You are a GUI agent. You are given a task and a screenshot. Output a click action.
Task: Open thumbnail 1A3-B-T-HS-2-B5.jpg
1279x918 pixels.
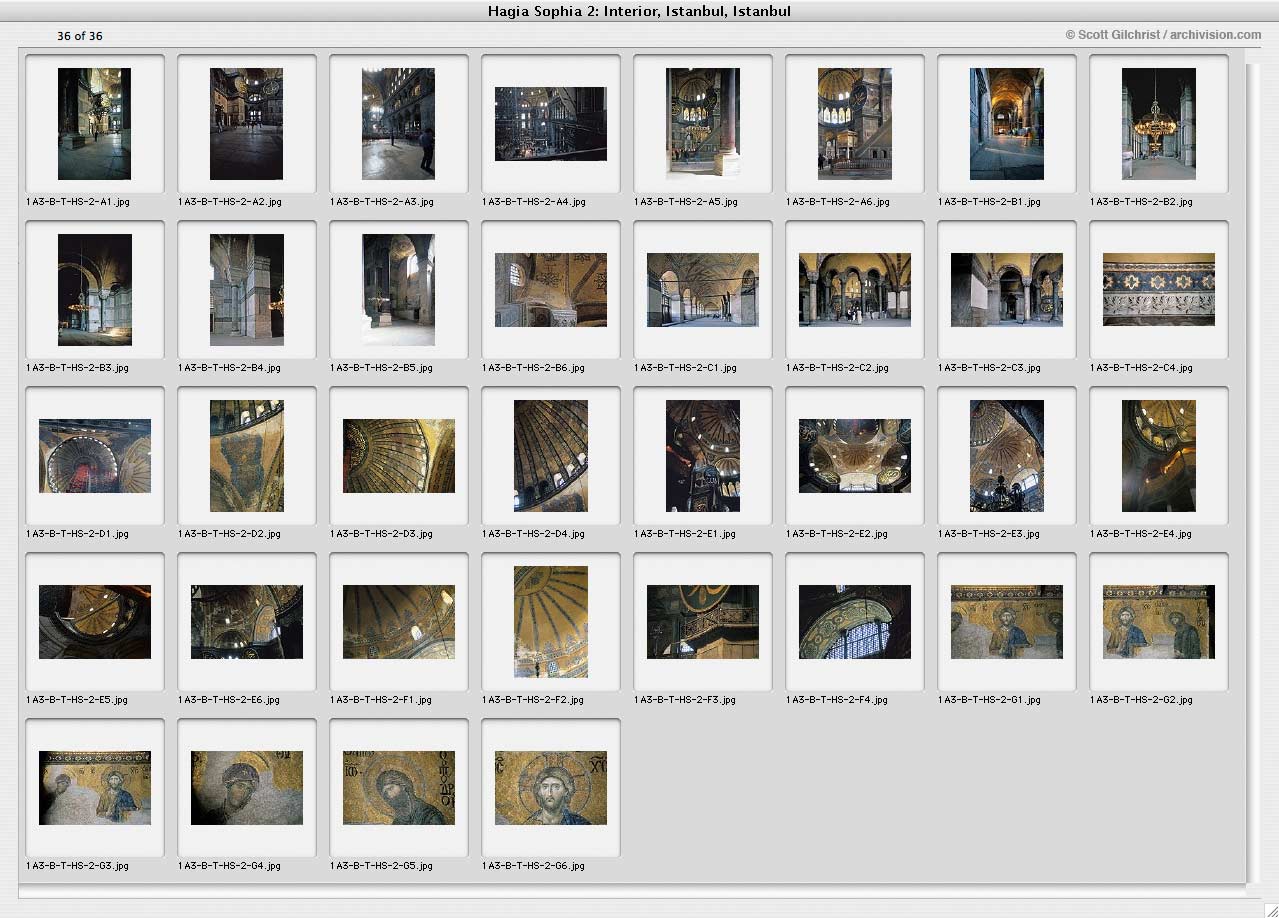[399, 290]
